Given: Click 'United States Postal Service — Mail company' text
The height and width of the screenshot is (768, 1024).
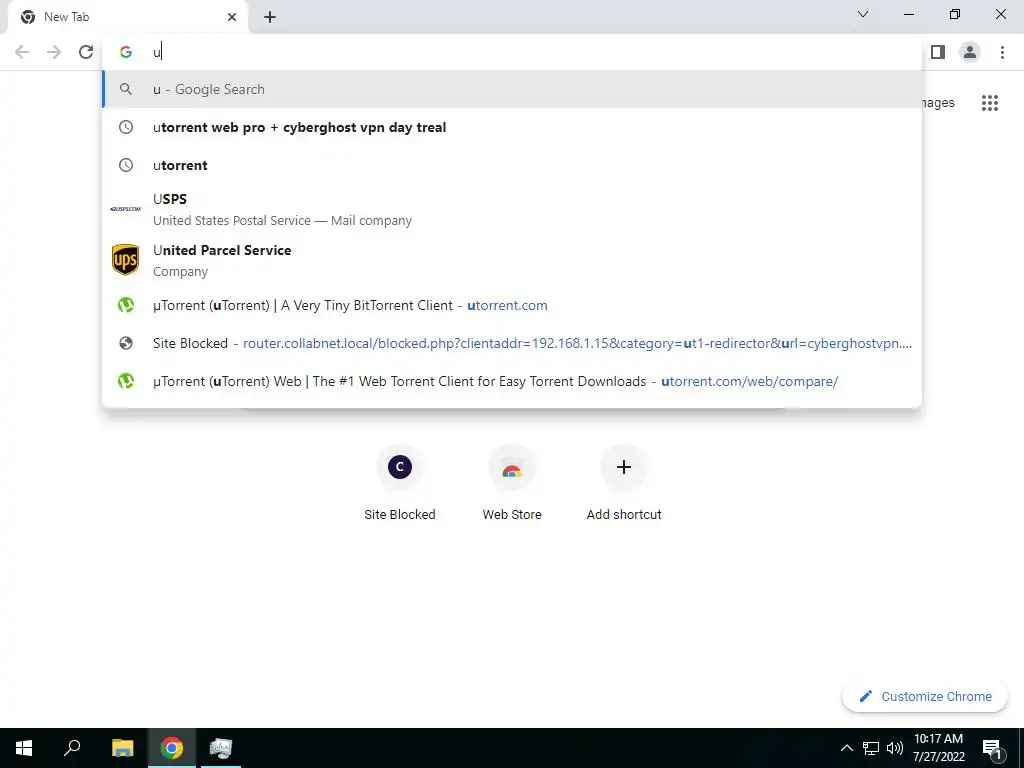Looking at the screenshot, I should tap(282, 221).
